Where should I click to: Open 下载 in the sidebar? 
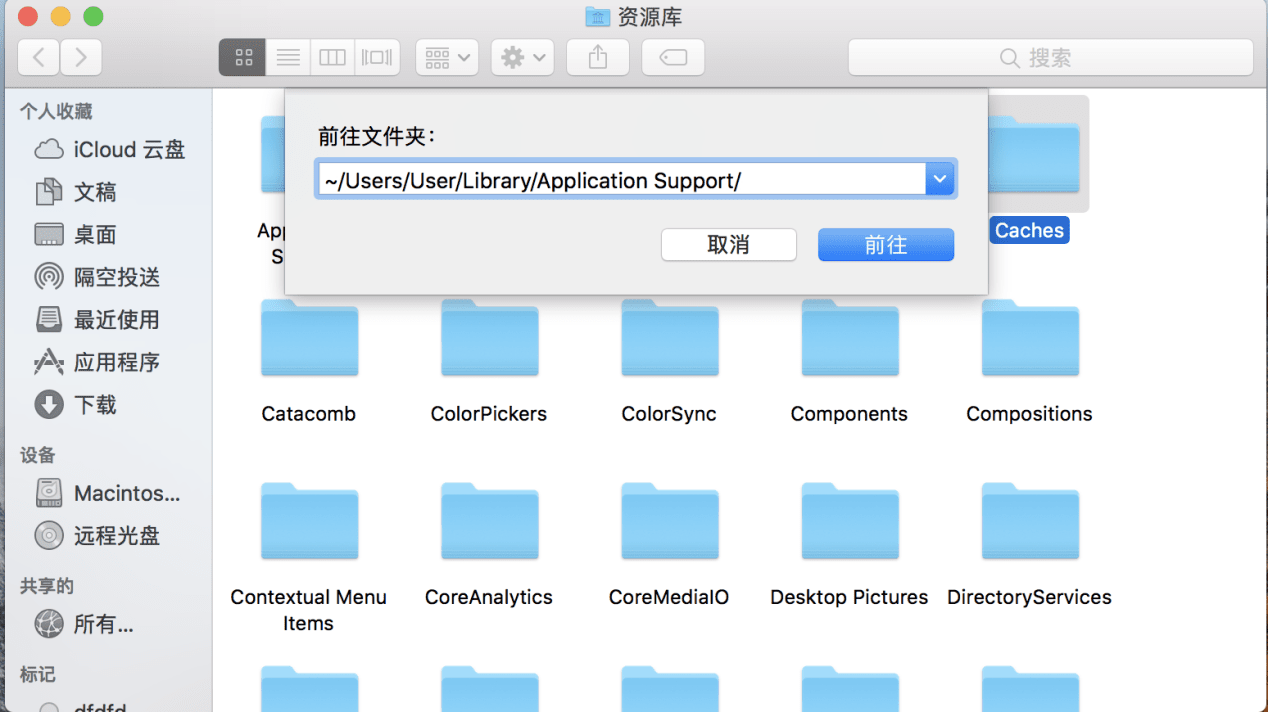[x=76, y=405]
